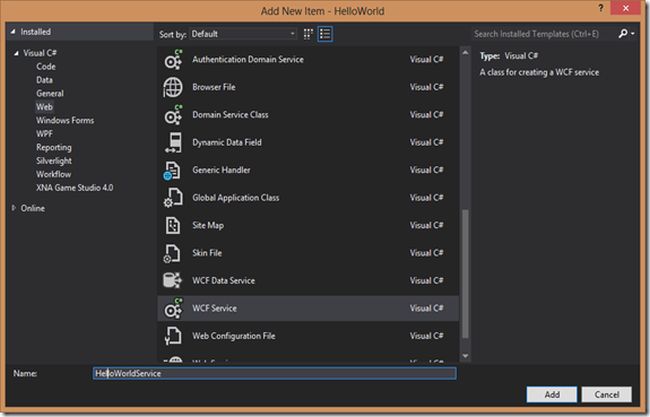Image resolution: width=650 pixels, height=417 pixels.
Task: Select the Authentication Domain Service template icon
Action: [x=173, y=59]
